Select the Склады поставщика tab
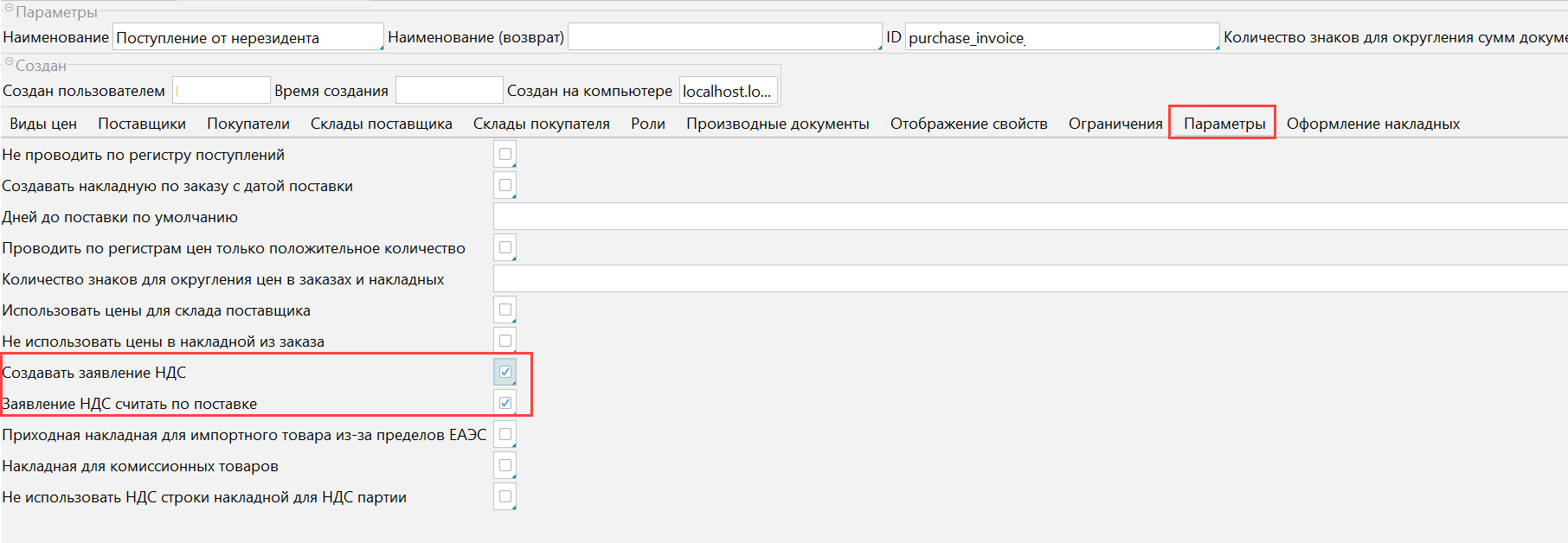 point(381,124)
